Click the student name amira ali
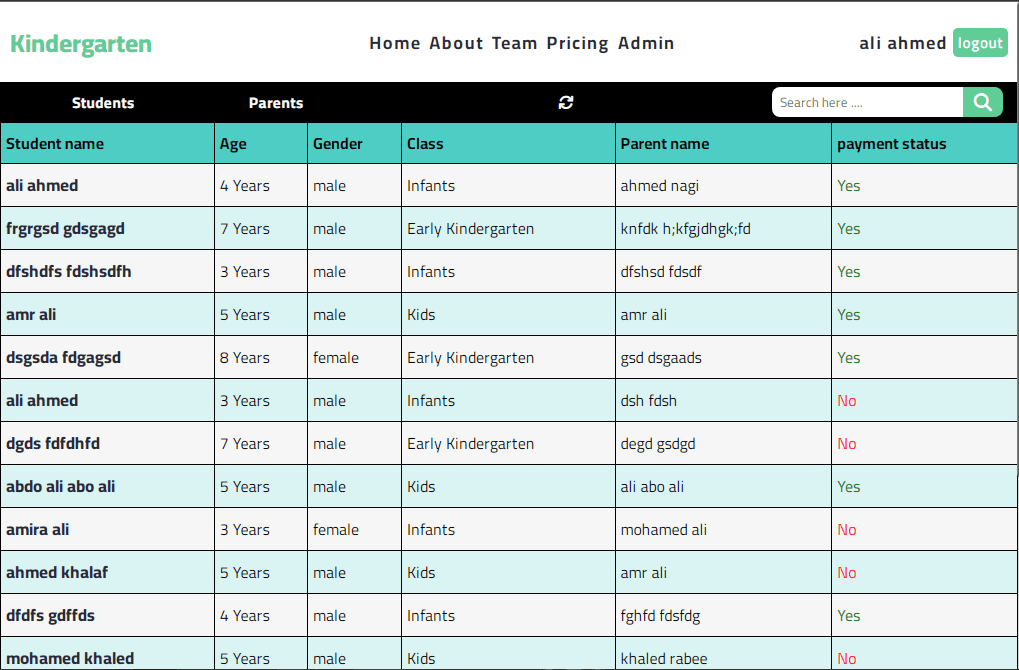The width and height of the screenshot is (1019, 670). point(38,530)
